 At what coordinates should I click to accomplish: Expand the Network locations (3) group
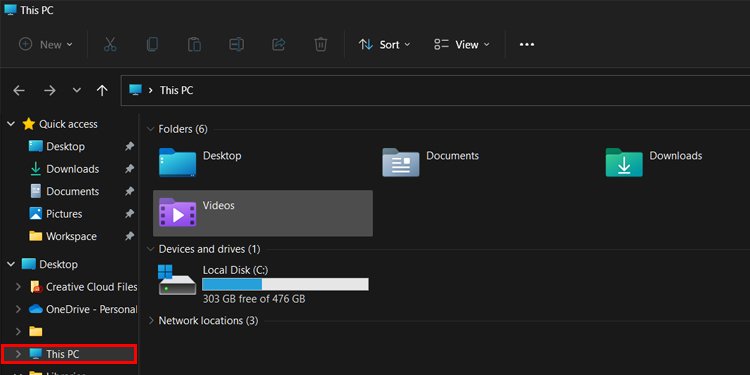pos(151,320)
